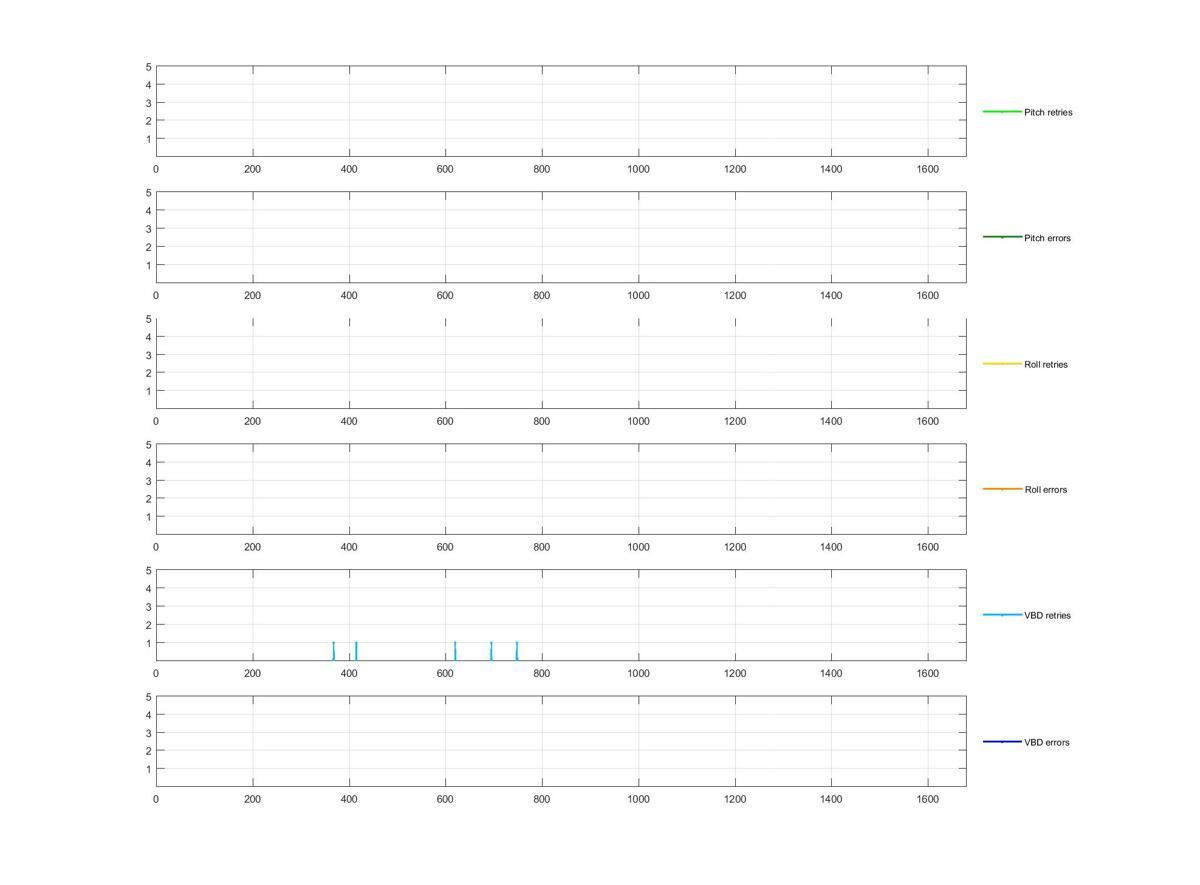This screenshot has width=1200, height=885.
Task: Click the Pitch retries legend label
Action: click(1048, 112)
